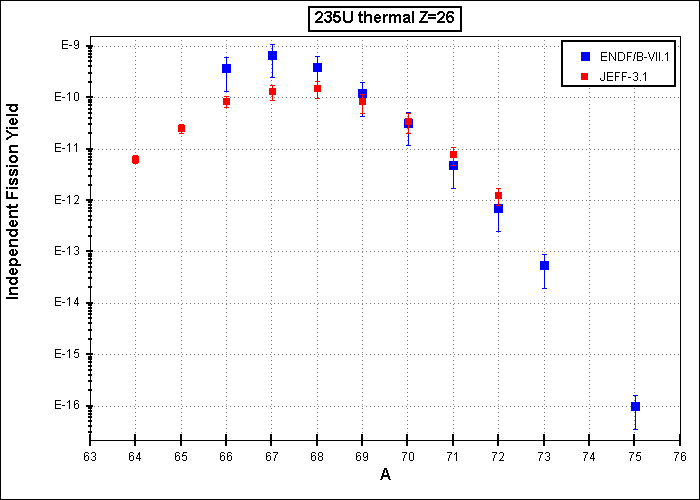Select the blue data point at A=71
700x500 pixels.
click(453, 165)
